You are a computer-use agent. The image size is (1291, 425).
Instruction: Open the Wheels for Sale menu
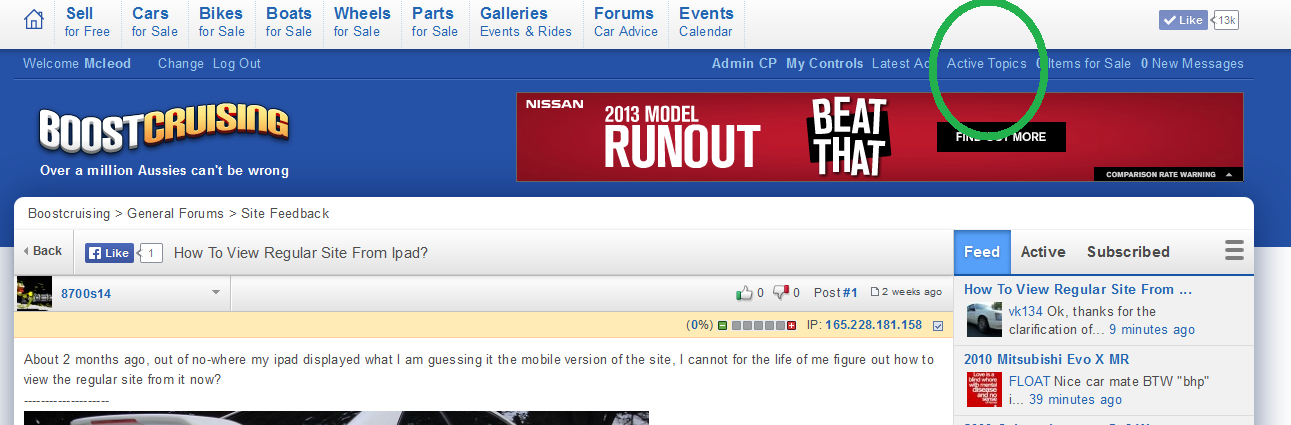click(362, 22)
